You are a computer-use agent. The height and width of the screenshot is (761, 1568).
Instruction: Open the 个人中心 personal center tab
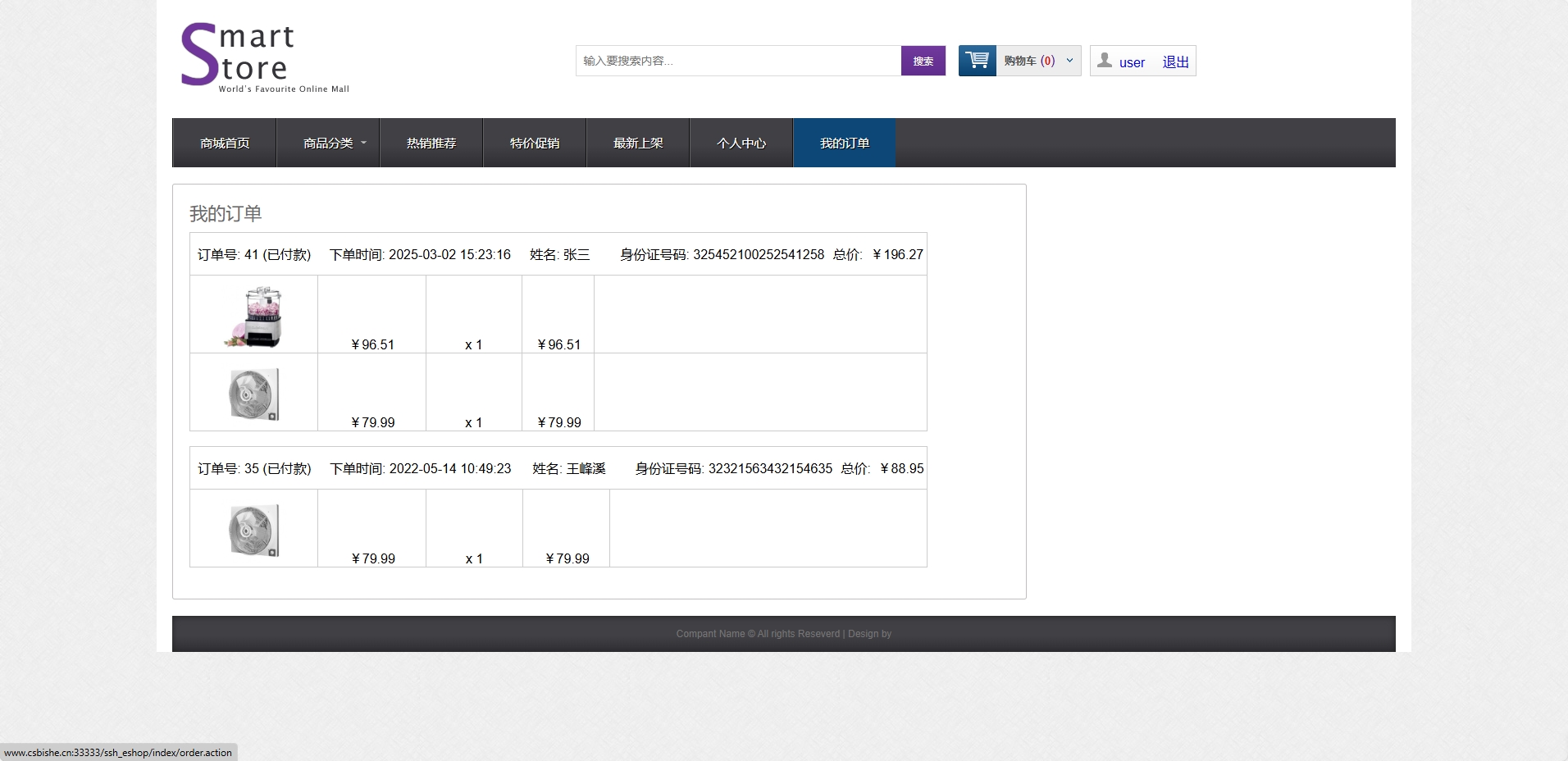[741, 144]
